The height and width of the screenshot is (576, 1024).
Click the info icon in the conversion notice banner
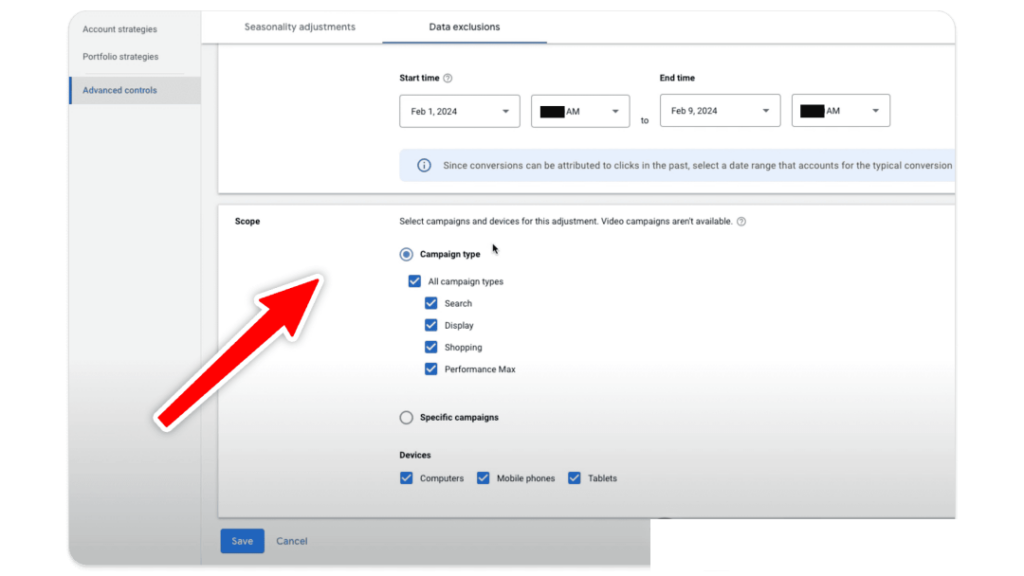425,165
